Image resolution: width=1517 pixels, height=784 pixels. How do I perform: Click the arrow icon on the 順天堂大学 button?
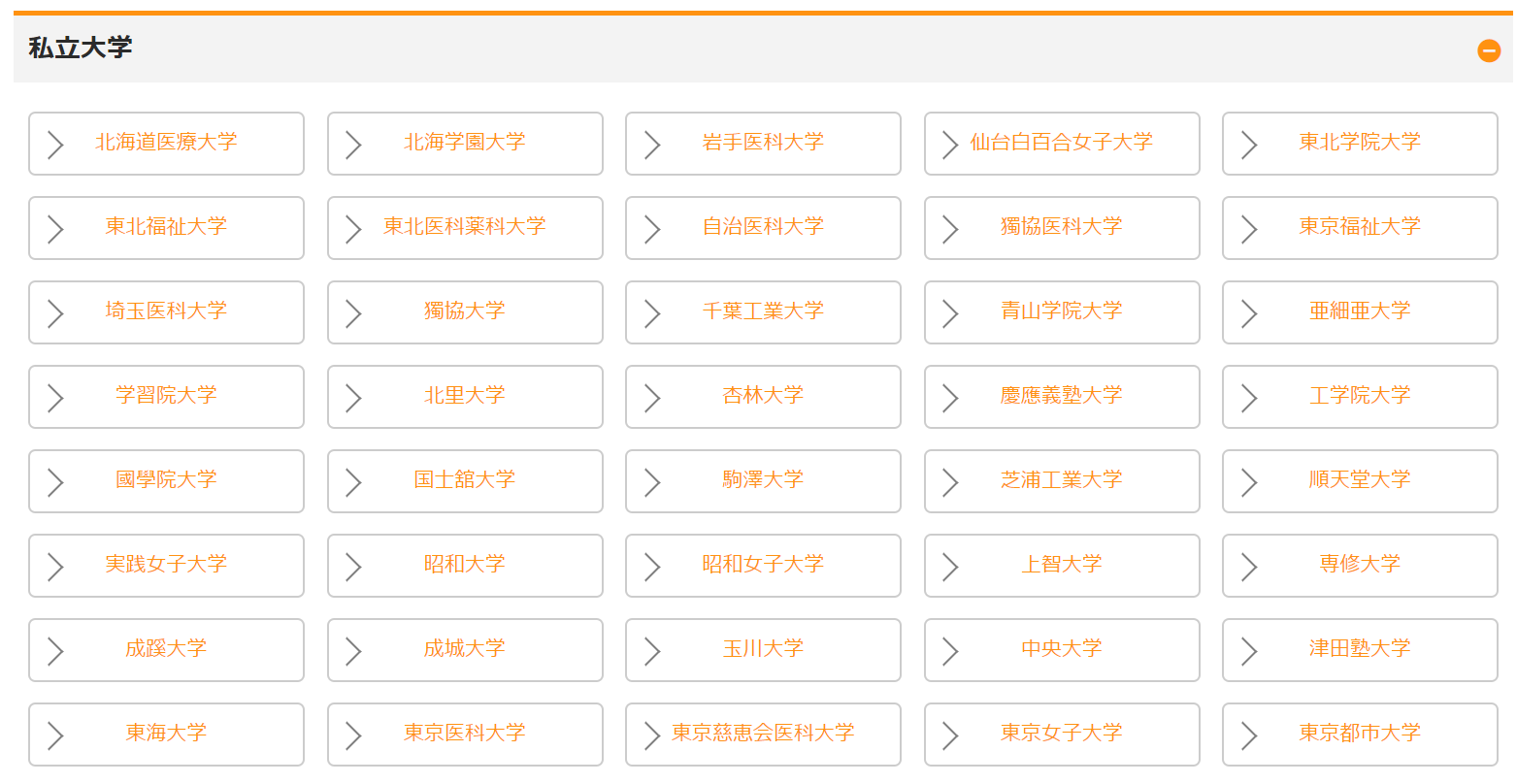click(1249, 481)
